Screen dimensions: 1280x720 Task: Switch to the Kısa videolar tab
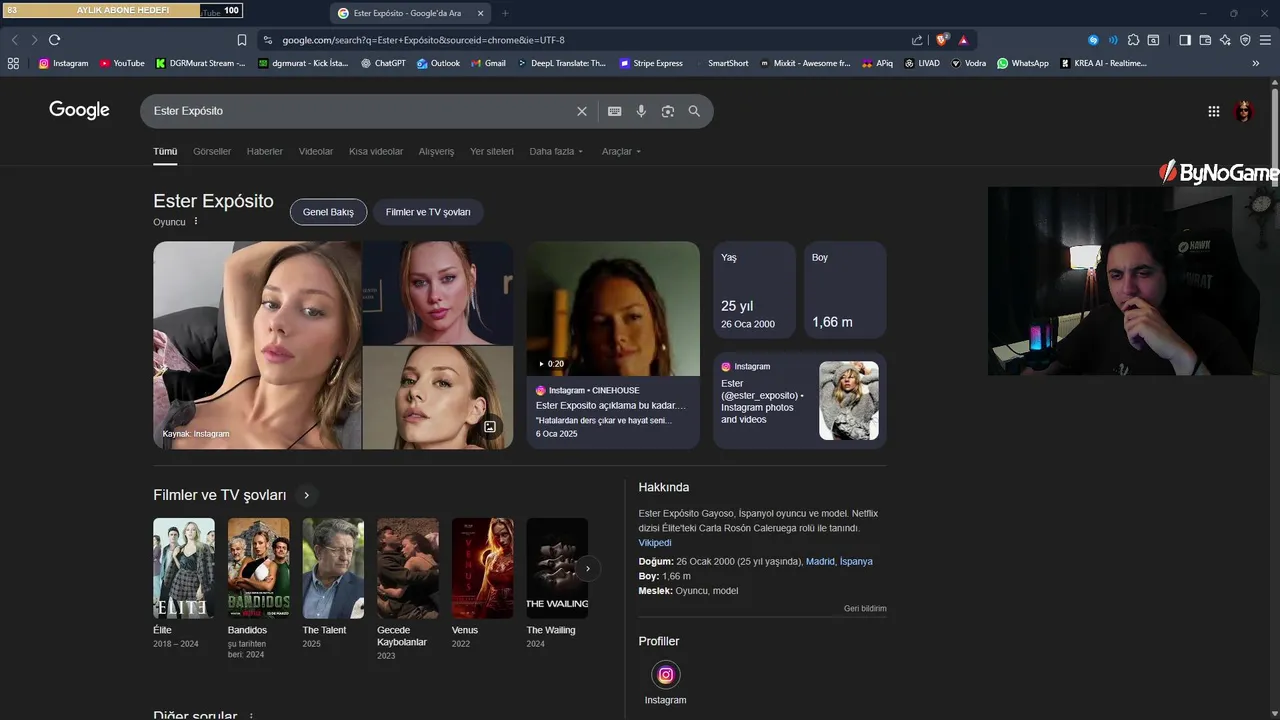point(376,151)
